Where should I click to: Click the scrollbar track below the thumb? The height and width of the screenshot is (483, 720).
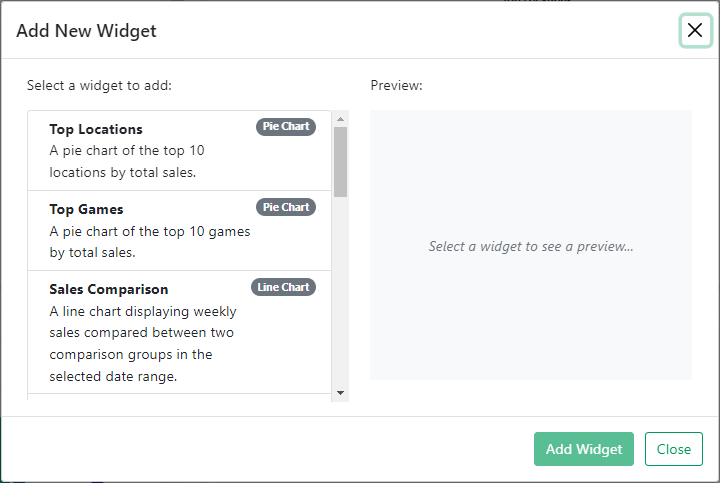pyautogui.click(x=340, y=300)
